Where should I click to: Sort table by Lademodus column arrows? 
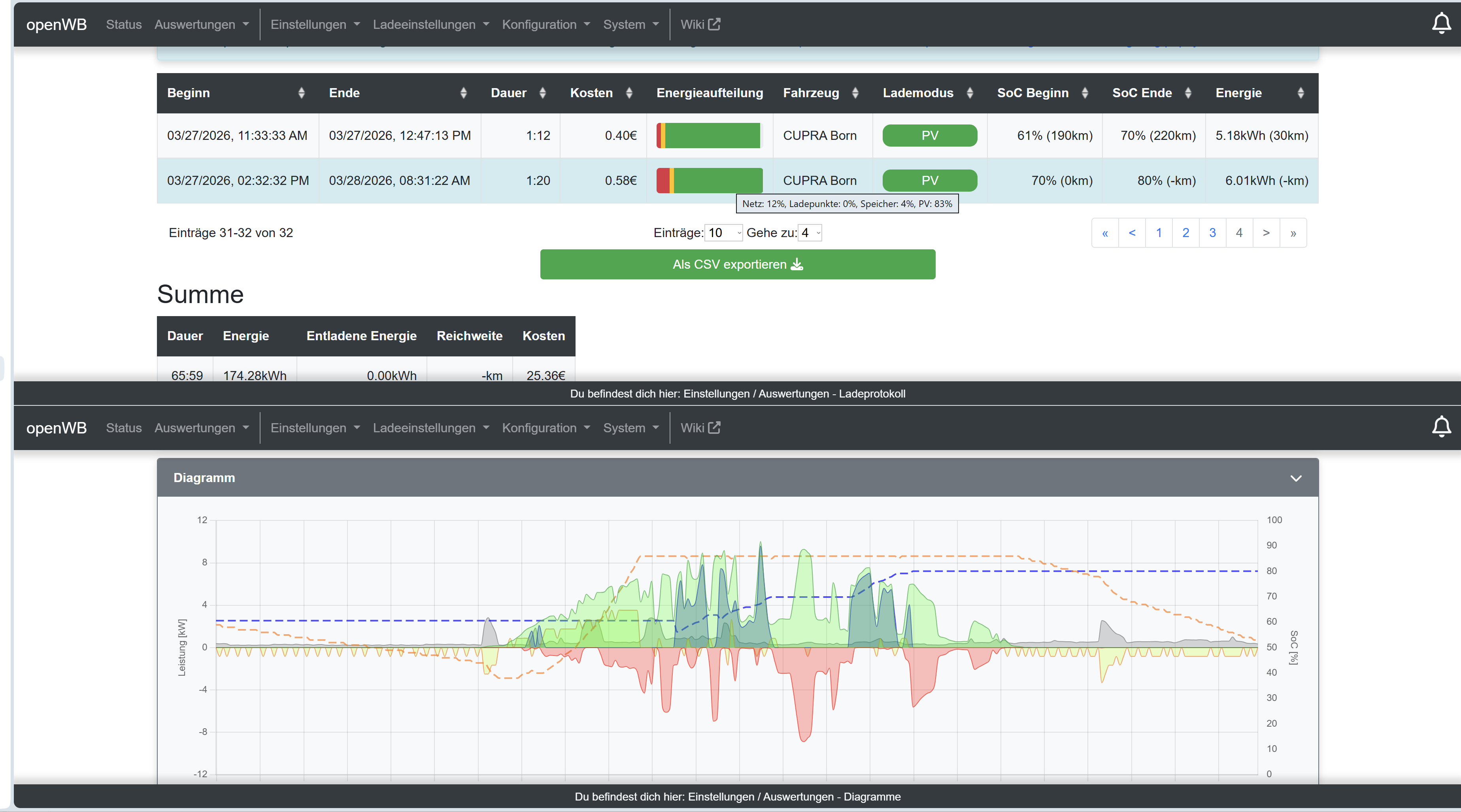coord(970,93)
